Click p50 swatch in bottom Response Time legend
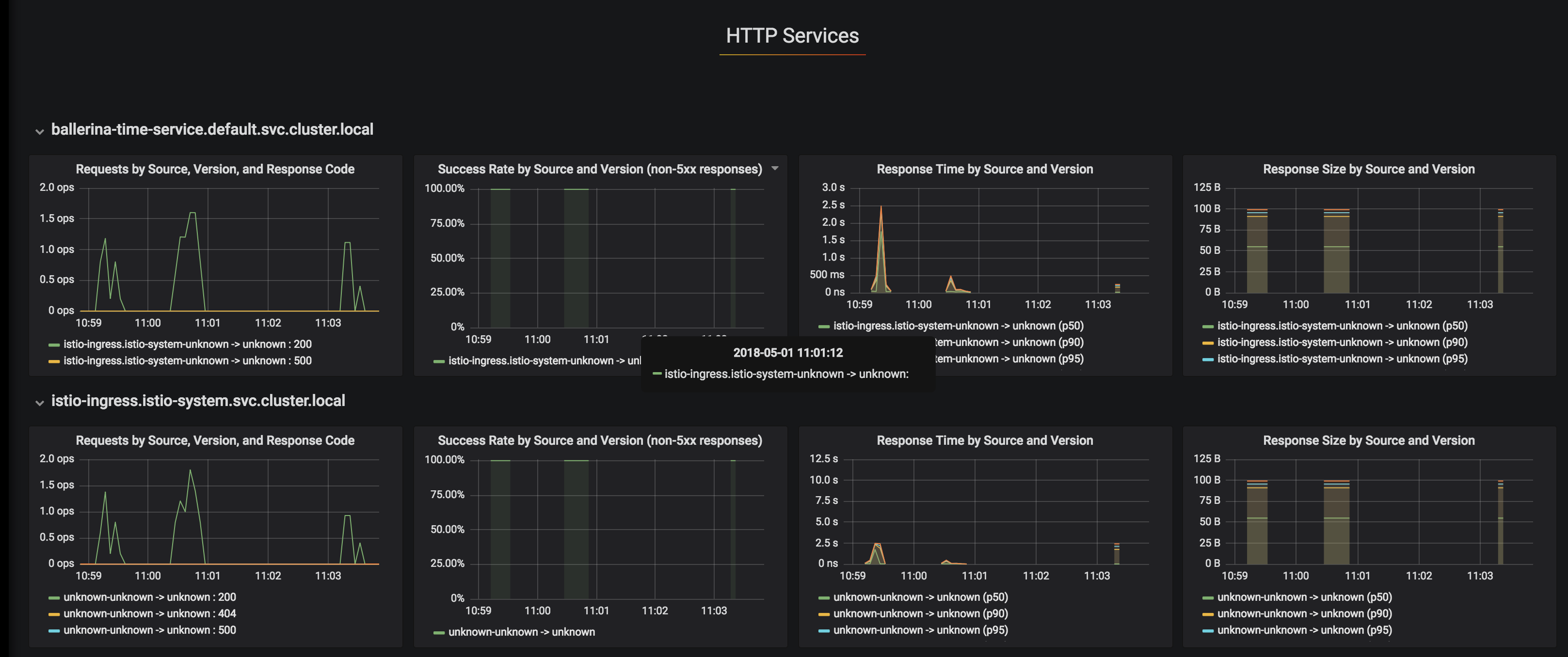Viewport: 1568px width, 657px height. (x=824, y=598)
